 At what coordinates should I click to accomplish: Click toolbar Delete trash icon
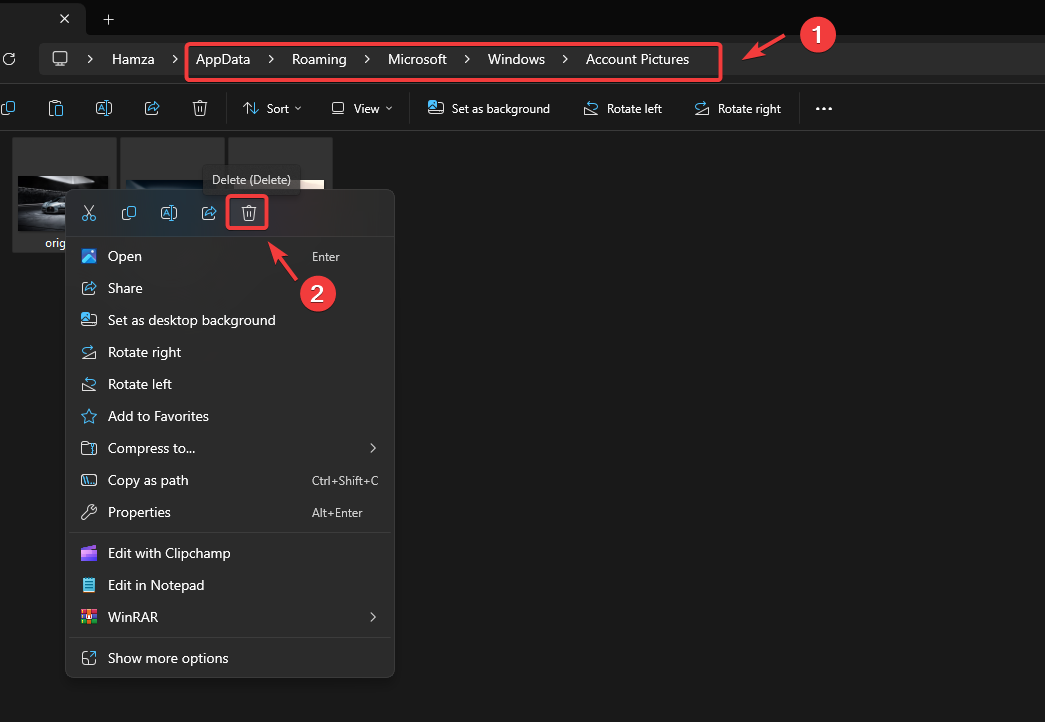point(200,108)
